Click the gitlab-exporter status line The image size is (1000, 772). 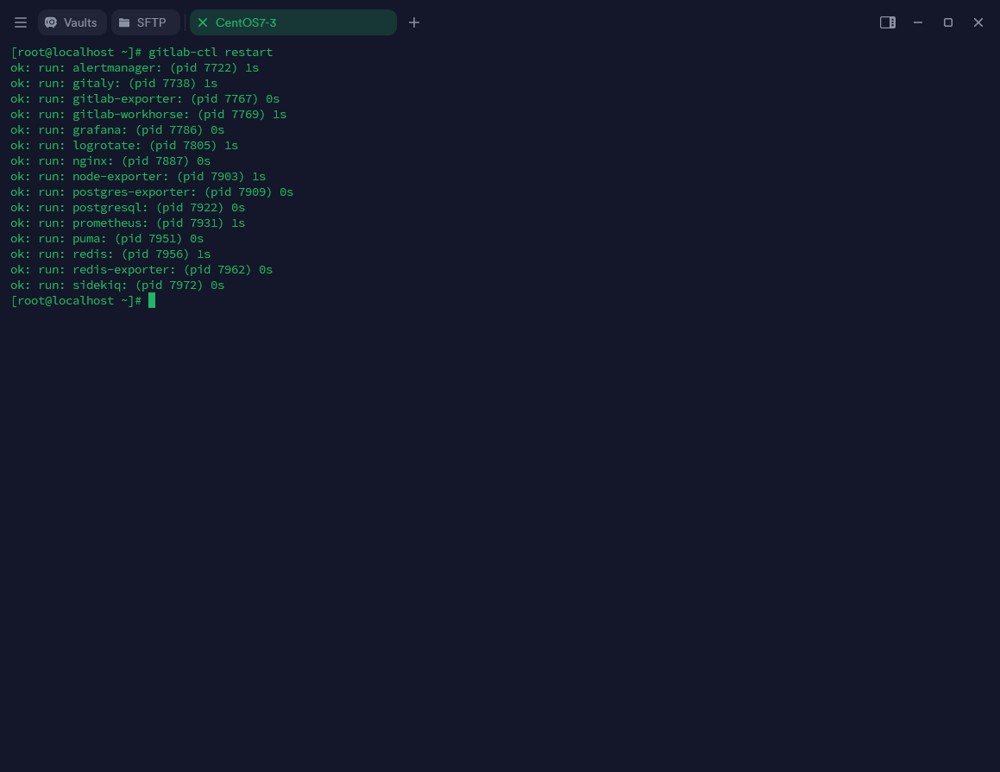(145, 99)
